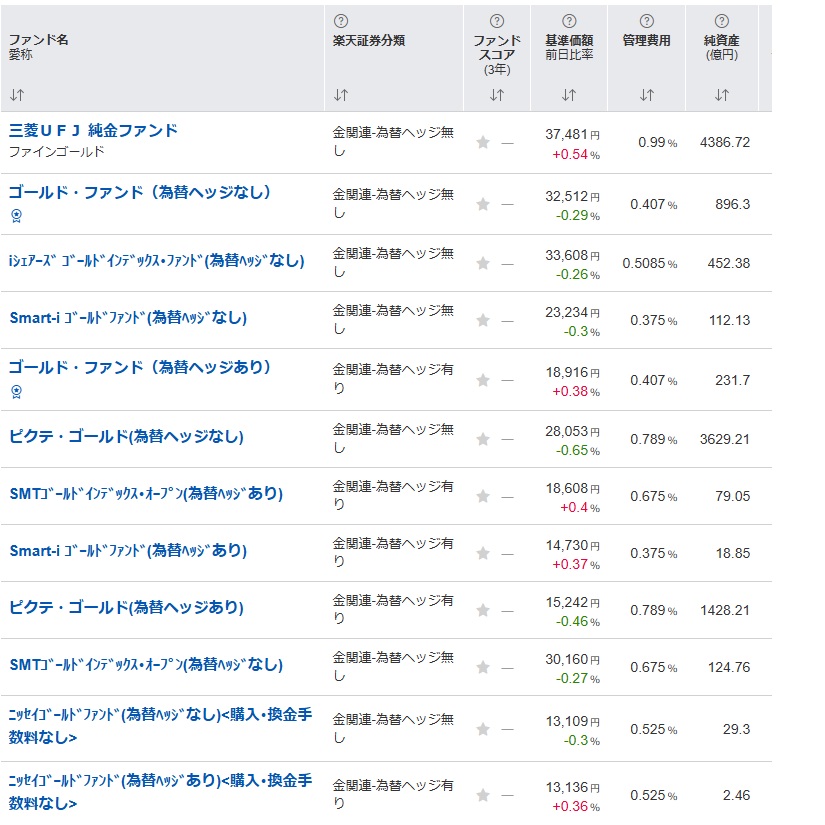Sort the list by 楽天証券分類 column
Screen dimensions: 825x825
pos(341,95)
